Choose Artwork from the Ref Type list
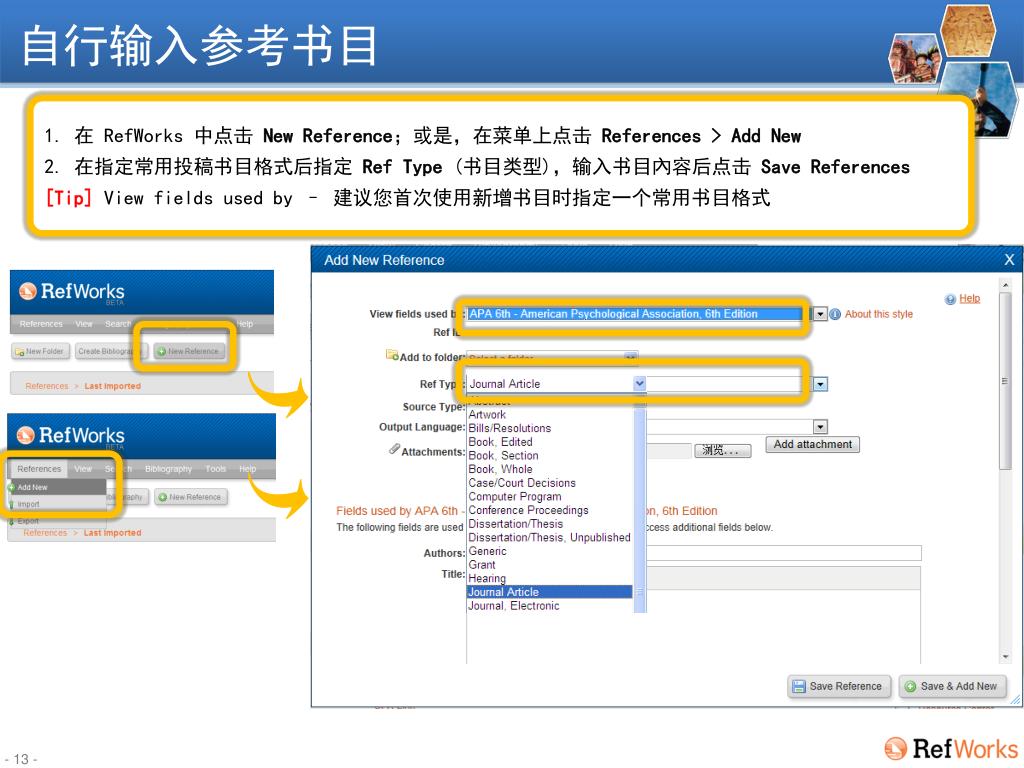 [487, 415]
